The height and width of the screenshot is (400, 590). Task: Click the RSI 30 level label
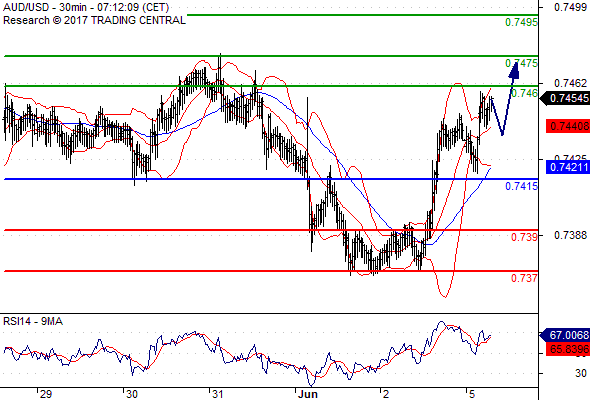pos(581,373)
